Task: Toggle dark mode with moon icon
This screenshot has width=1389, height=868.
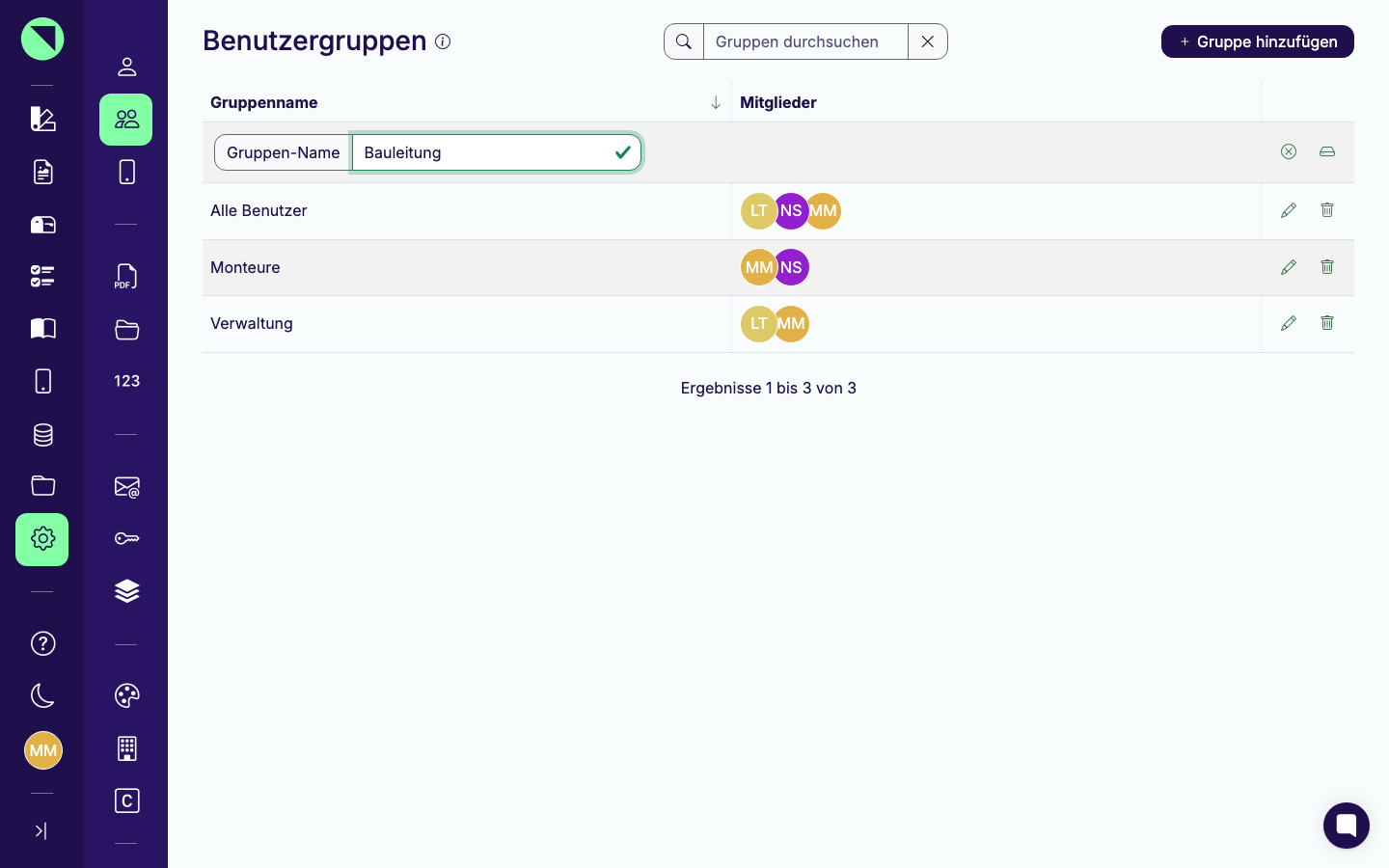Action: 42,695
